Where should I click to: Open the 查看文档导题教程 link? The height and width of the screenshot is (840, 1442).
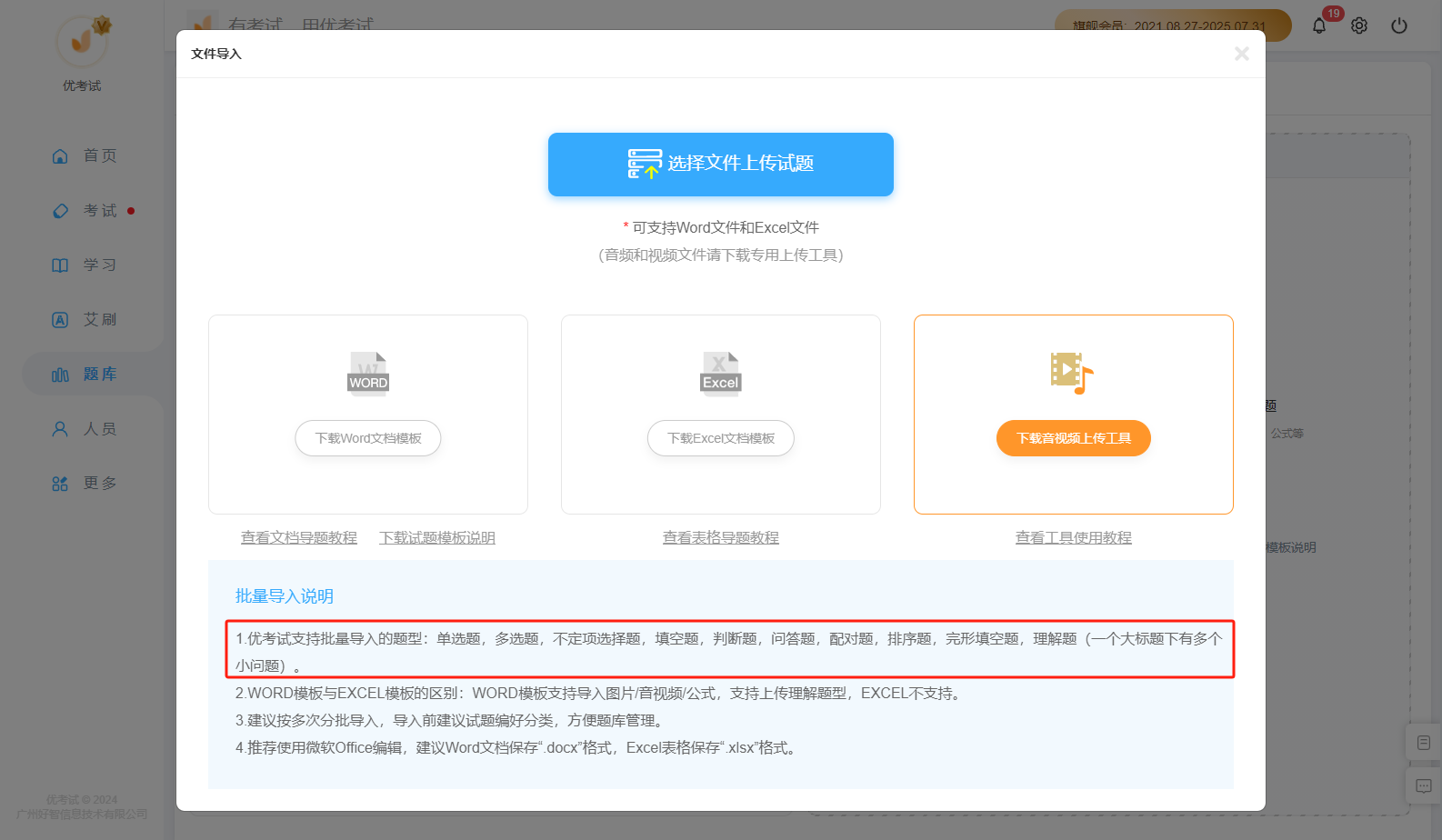pos(299,537)
